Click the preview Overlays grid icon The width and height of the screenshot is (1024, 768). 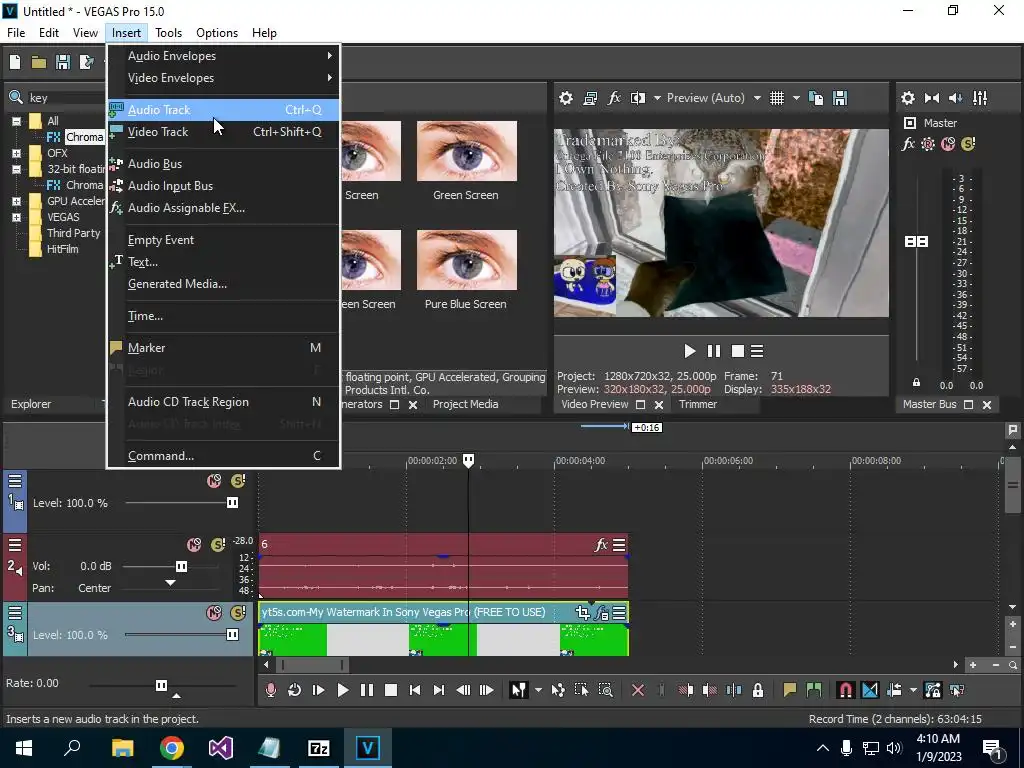click(776, 98)
